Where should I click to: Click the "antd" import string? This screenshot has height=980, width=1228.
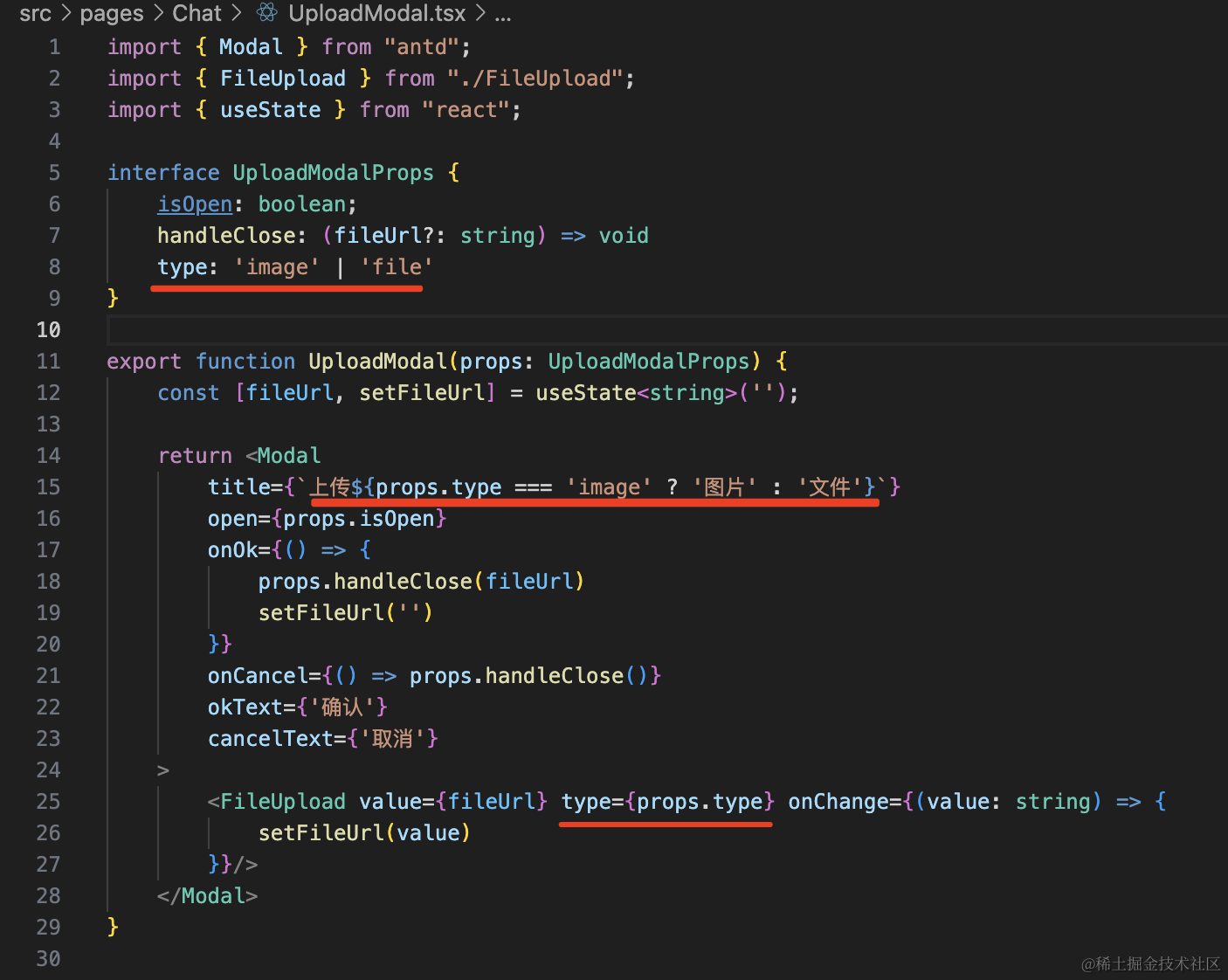pyautogui.click(x=422, y=47)
